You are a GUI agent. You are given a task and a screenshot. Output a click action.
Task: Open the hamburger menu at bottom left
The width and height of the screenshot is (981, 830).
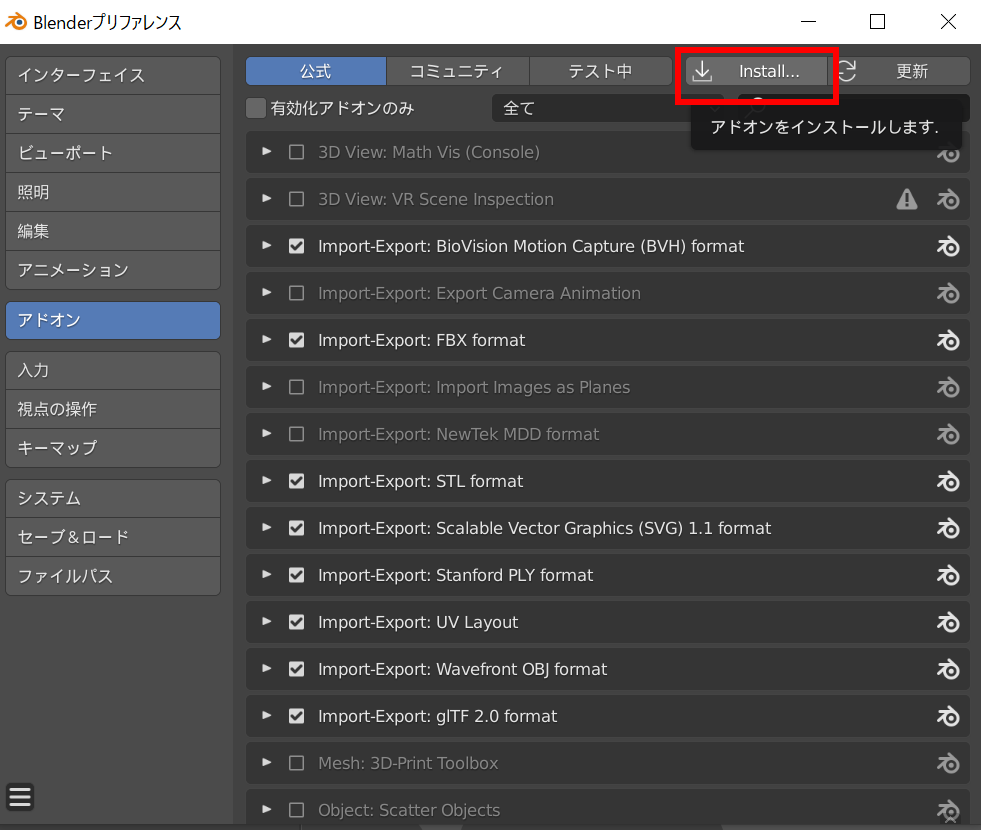pos(20,797)
